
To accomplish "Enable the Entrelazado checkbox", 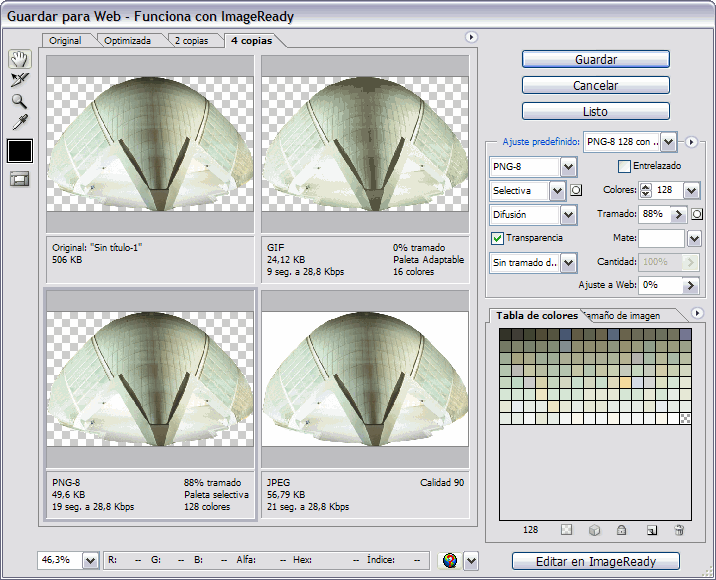I will 625,166.
